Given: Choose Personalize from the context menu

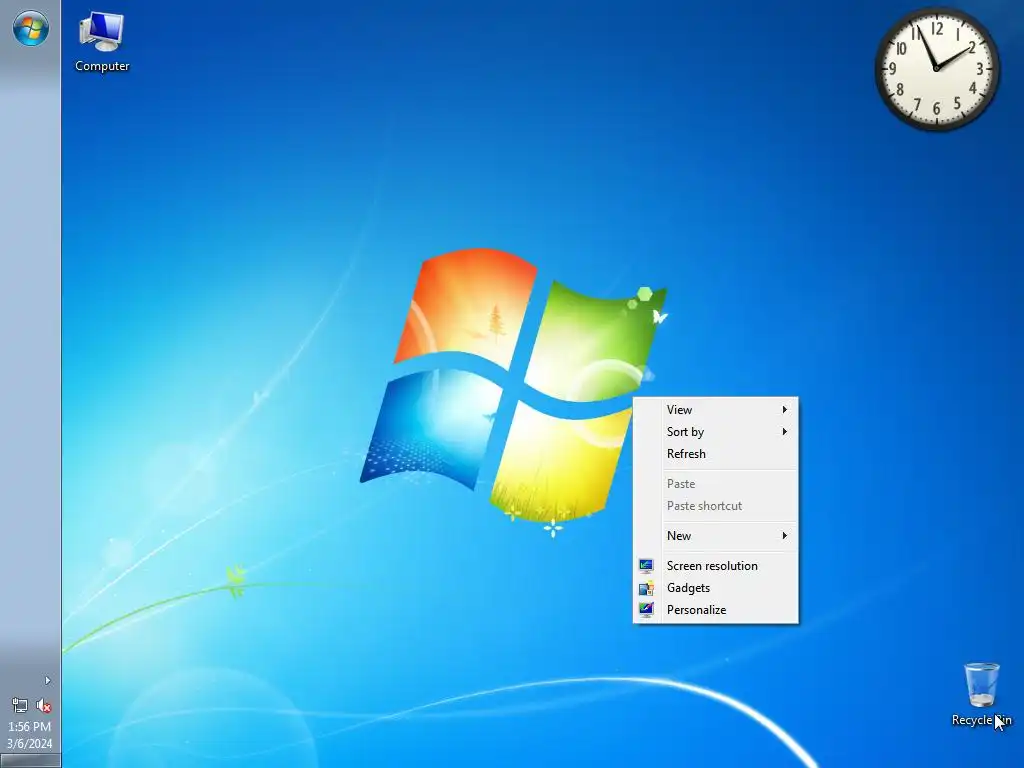Looking at the screenshot, I should pyautogui.click(x=716, y=610).
